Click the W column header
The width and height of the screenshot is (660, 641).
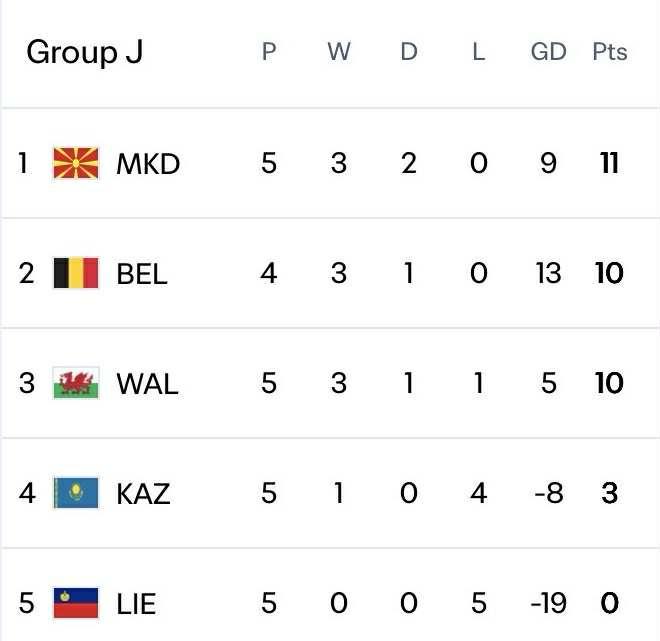pos(339,52)
